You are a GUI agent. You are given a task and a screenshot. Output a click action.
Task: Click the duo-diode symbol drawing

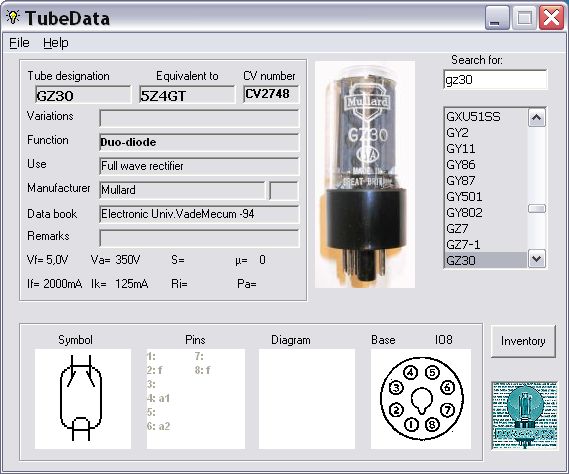pyautogui.click(x=83, y=399)
